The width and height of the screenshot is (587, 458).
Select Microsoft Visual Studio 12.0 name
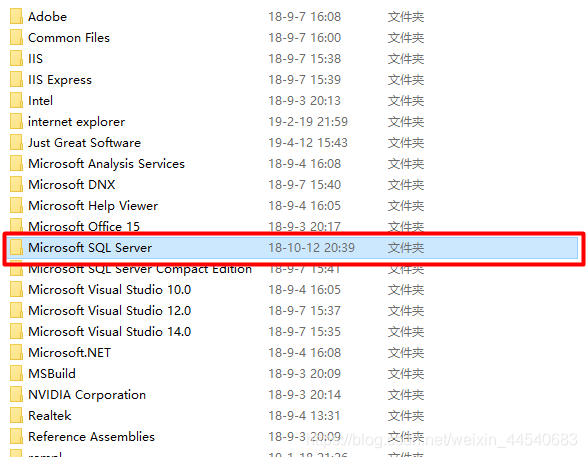[x=110, y=310]
